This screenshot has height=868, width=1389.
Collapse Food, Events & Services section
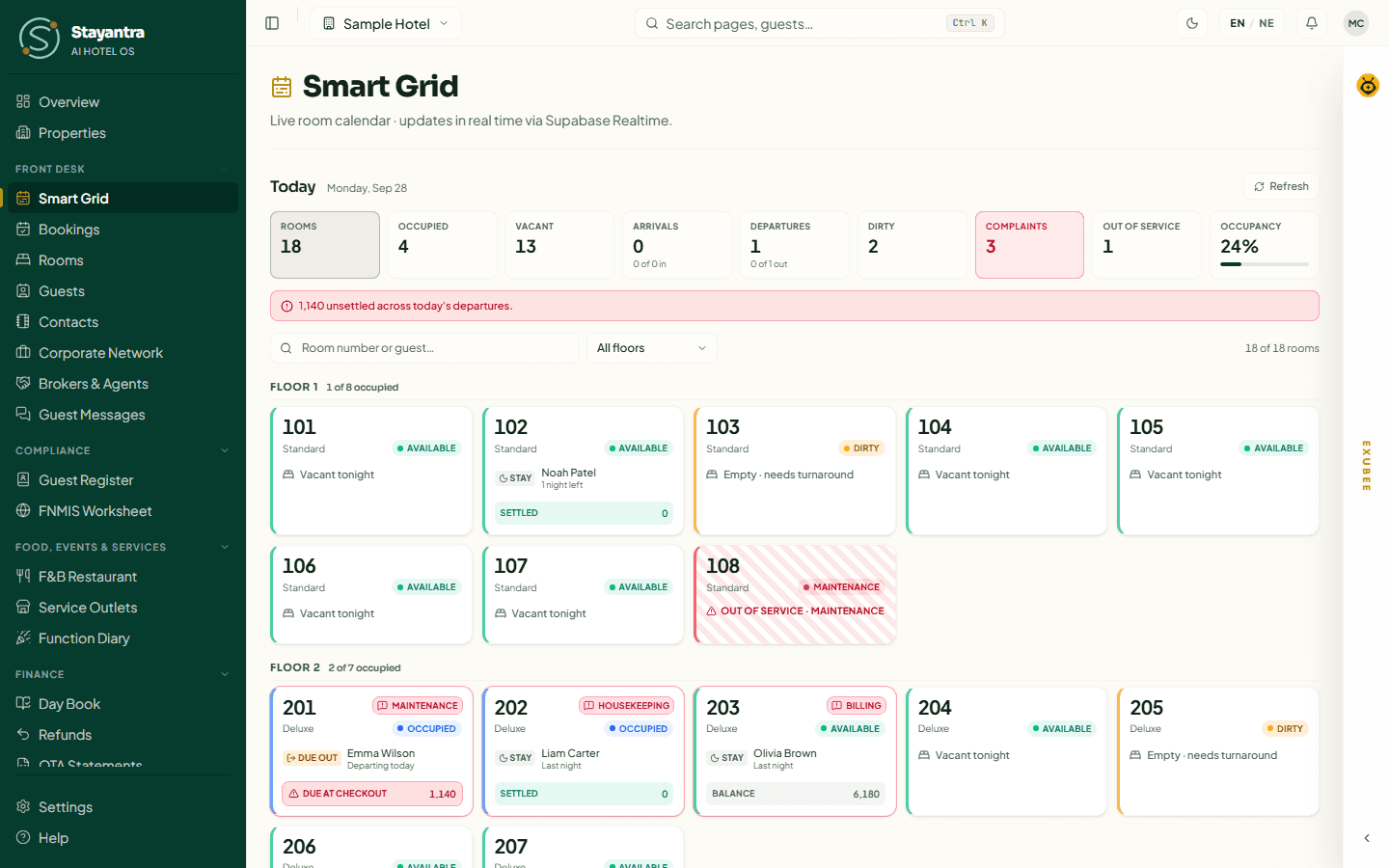tap(123, 547)
